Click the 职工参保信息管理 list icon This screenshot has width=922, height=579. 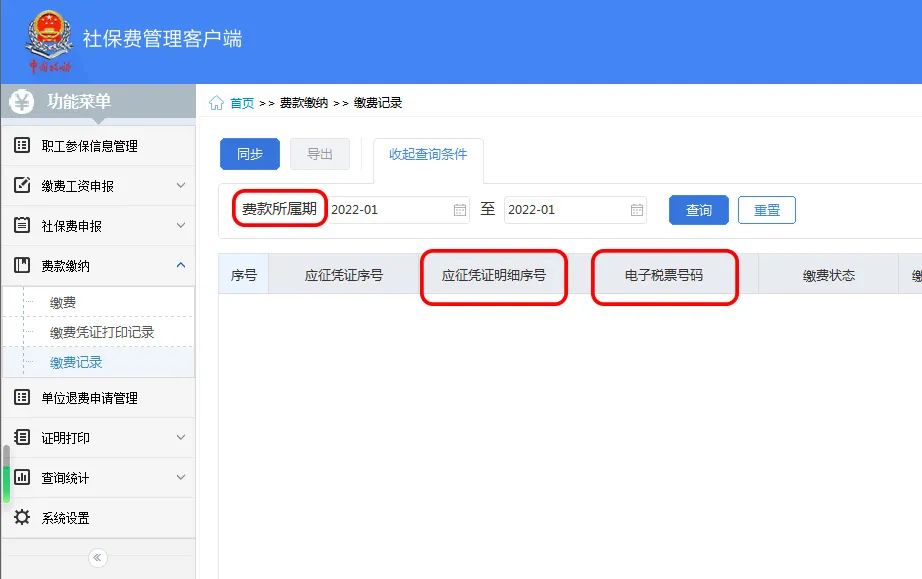pyautogui.click(x=22, y=146)
